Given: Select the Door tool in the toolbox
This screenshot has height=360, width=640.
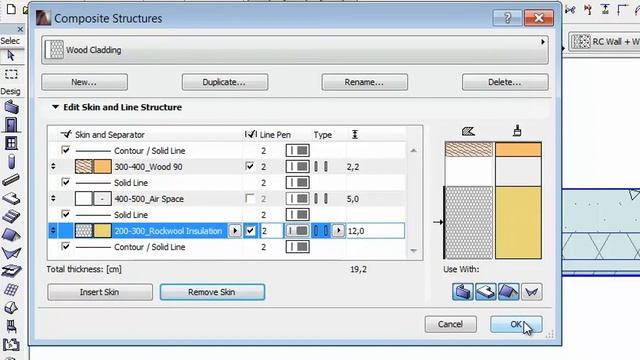Looking at the screenshot, I should coord(11,124).
